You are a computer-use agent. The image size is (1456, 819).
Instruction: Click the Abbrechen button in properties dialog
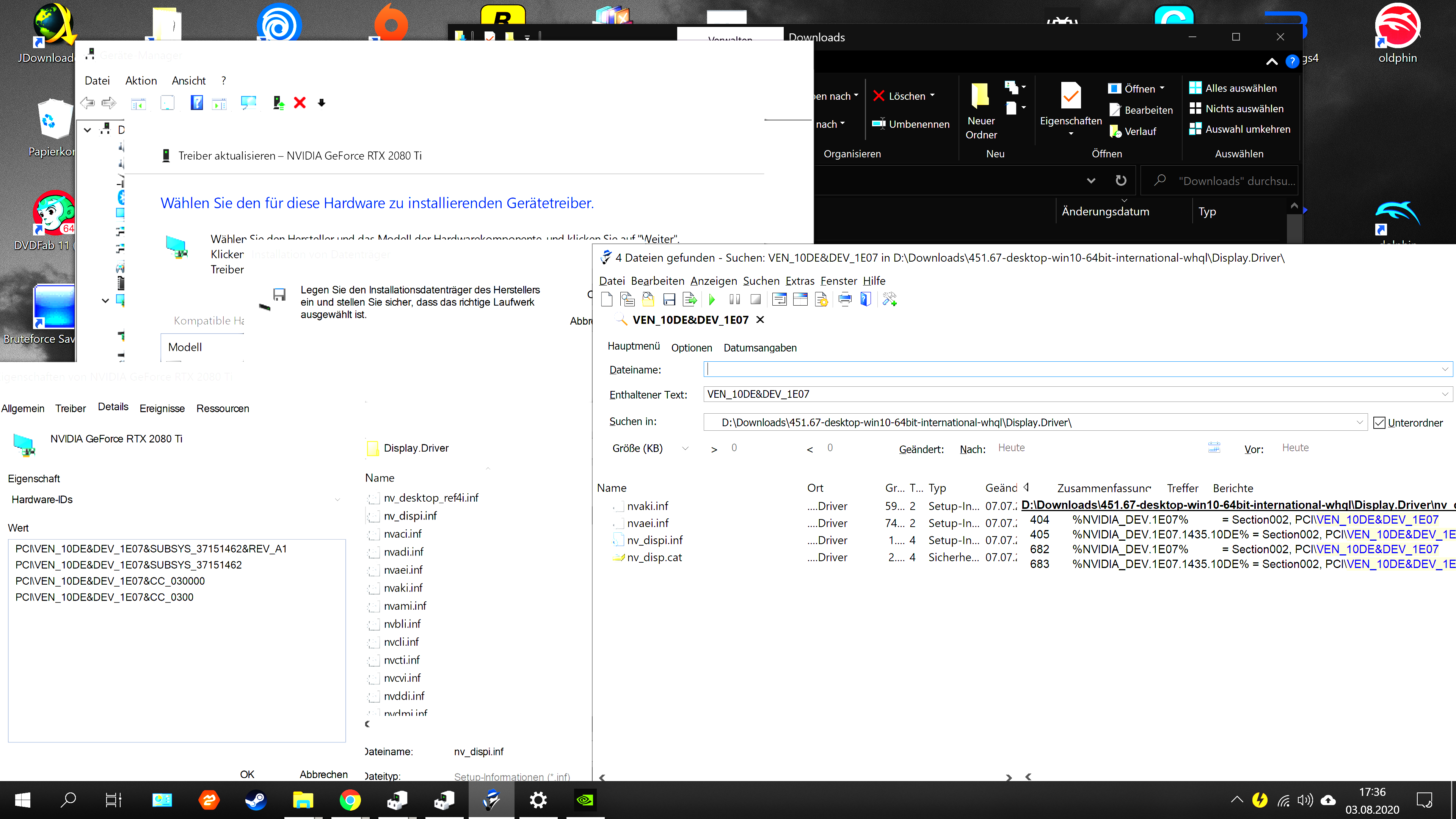[x=323, y=774]
